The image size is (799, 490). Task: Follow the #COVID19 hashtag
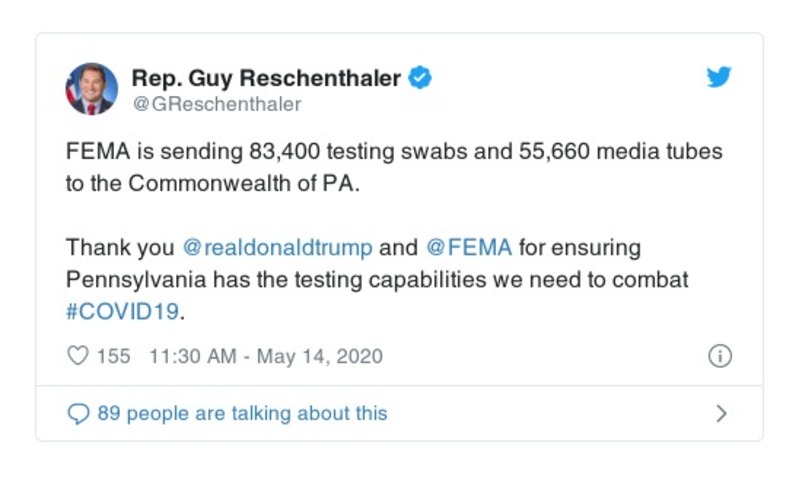click(122, 311)
